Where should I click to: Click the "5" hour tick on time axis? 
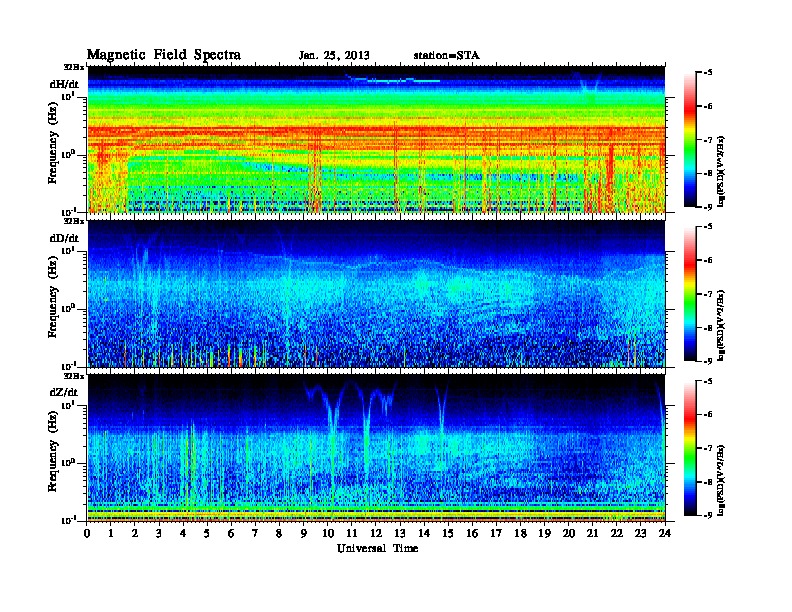point(207,534)
